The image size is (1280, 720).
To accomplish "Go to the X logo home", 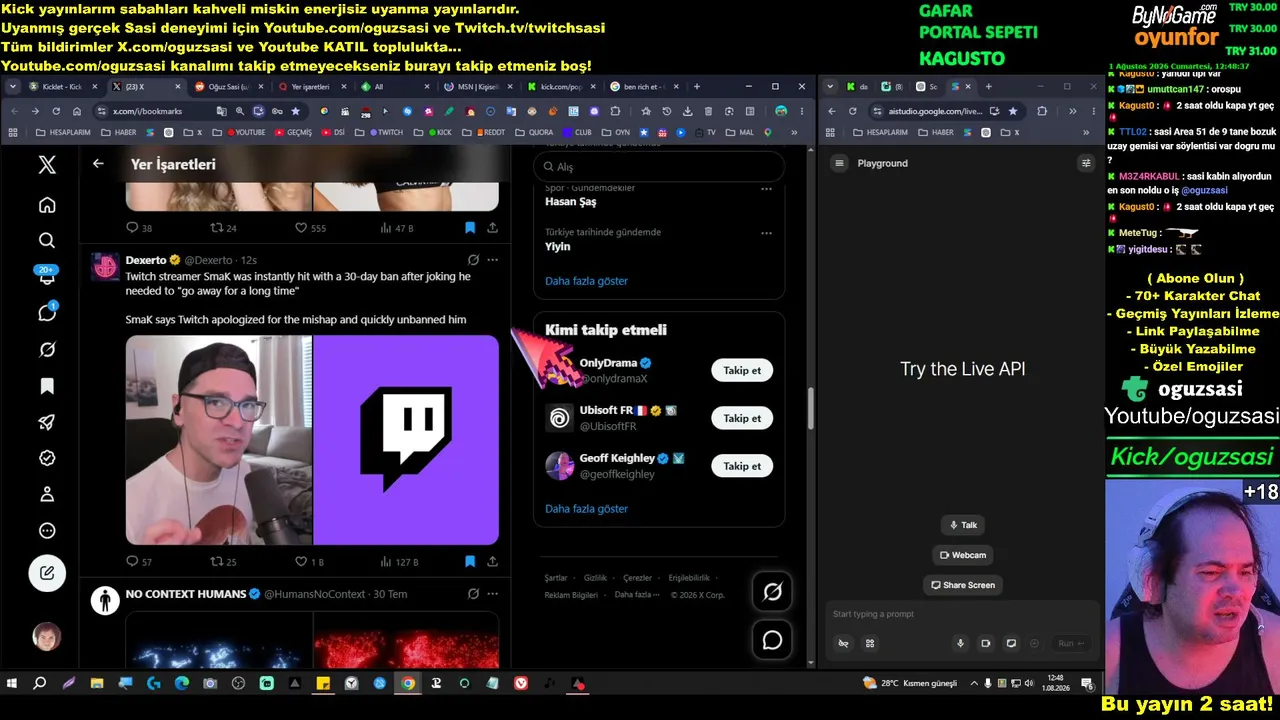I will (x=47, y=165).
